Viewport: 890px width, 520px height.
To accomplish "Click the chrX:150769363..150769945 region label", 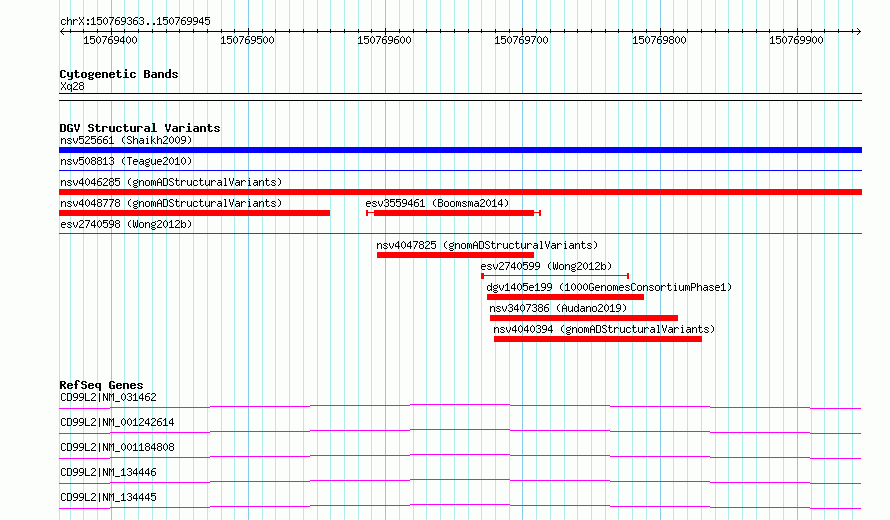I will click(135, 21).
